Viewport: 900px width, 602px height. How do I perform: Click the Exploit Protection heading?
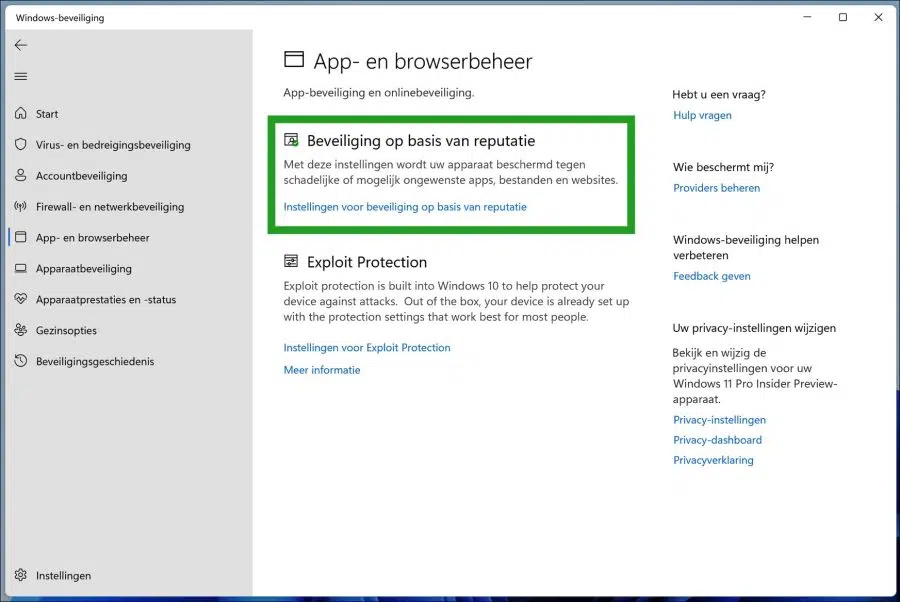pos(367,262)
